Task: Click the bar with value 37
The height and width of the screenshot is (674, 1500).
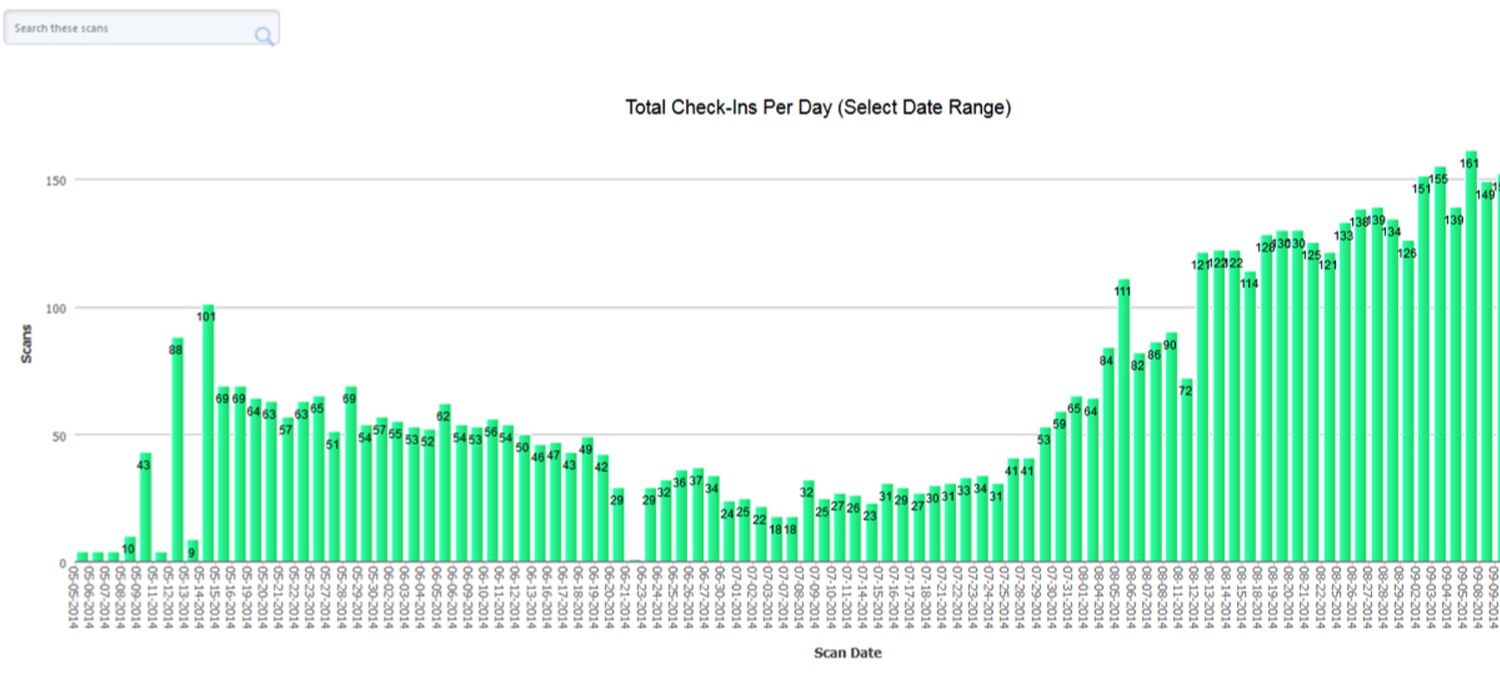Action: [x=698, y=516]
